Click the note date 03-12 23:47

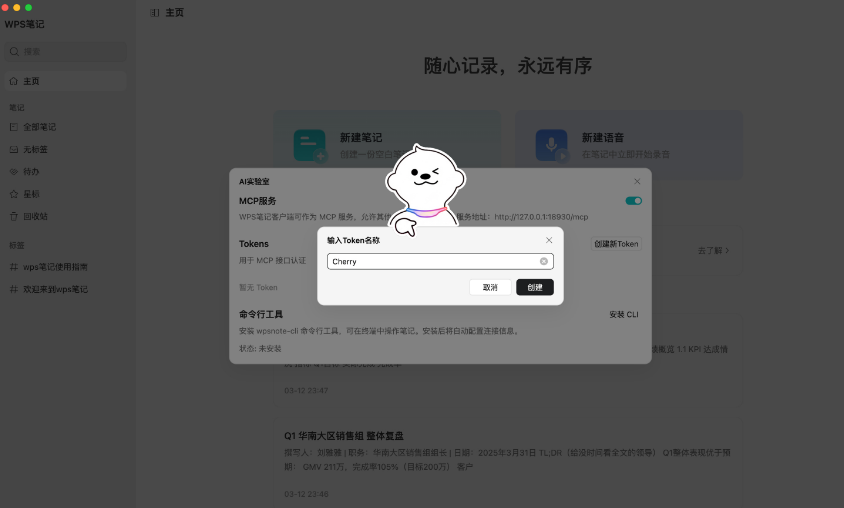click(306, 391)
